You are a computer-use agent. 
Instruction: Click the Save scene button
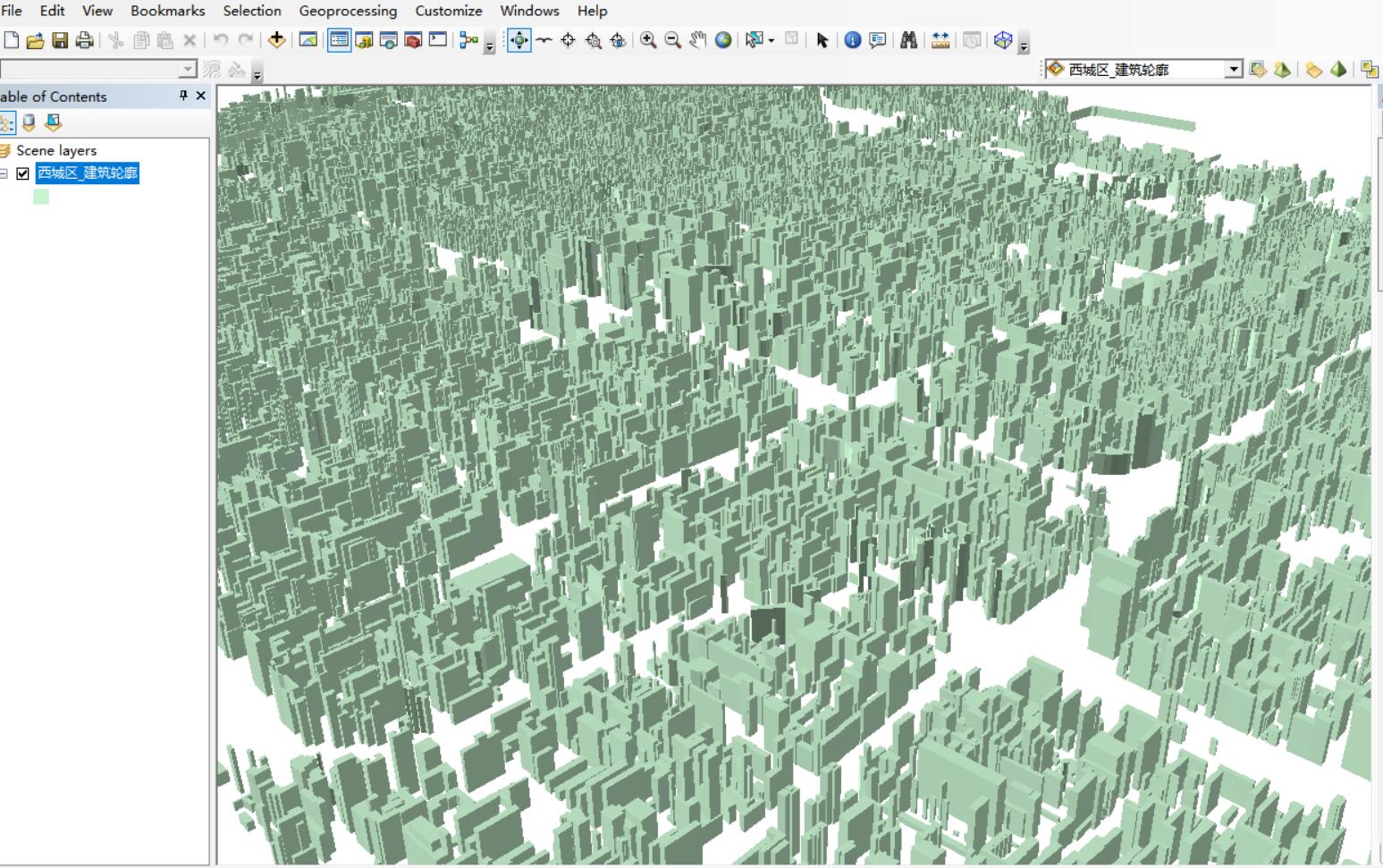60,40
